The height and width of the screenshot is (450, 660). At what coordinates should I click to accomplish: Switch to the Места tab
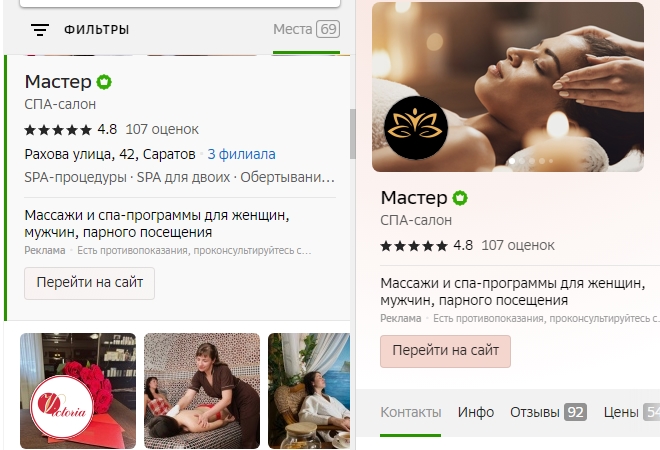click(306, 29)
